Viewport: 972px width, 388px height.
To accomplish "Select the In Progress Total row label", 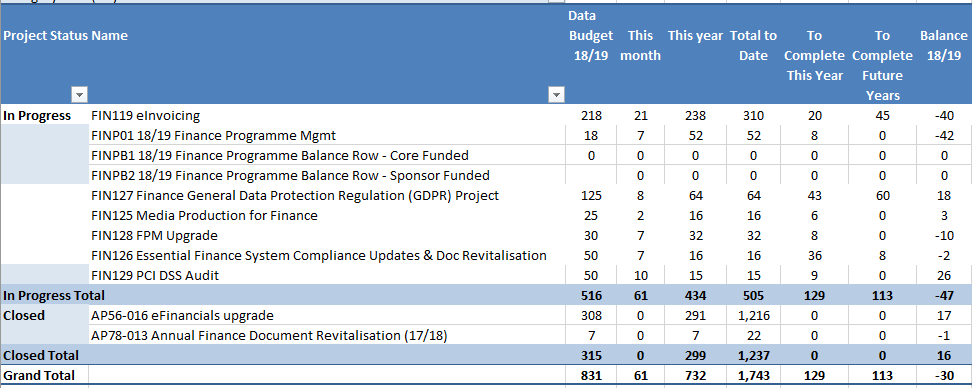I will coord(54,295).
